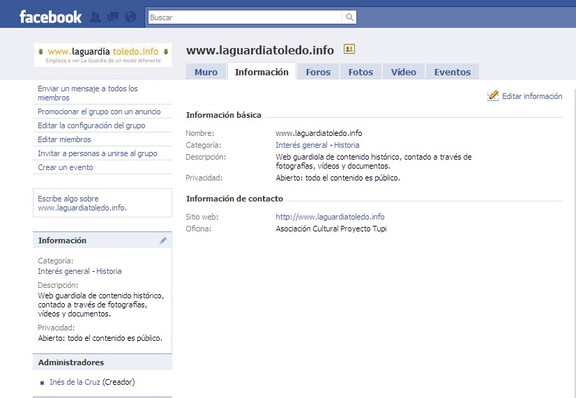The height and width of the screenshot is (398, 576).
Task: Open the friend requests icon
Action: click(x=96, y=17)
